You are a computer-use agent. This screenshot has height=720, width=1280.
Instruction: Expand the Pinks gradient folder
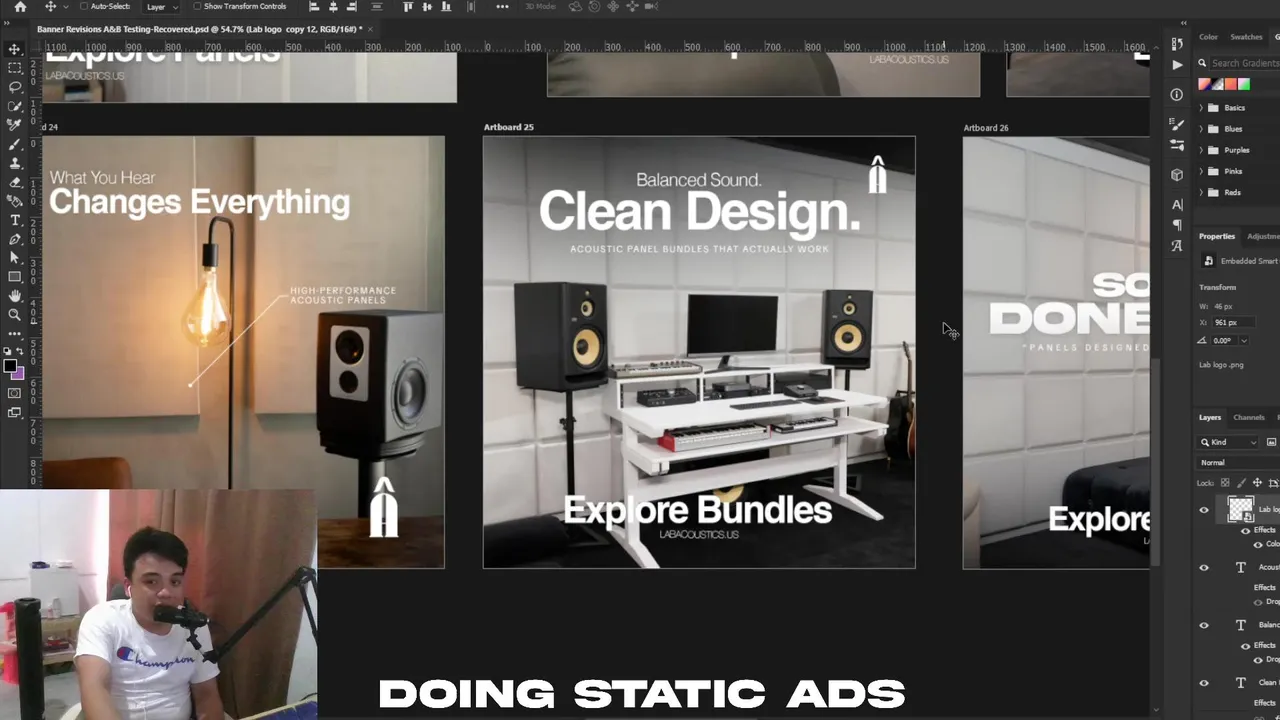click(1201, 171)
